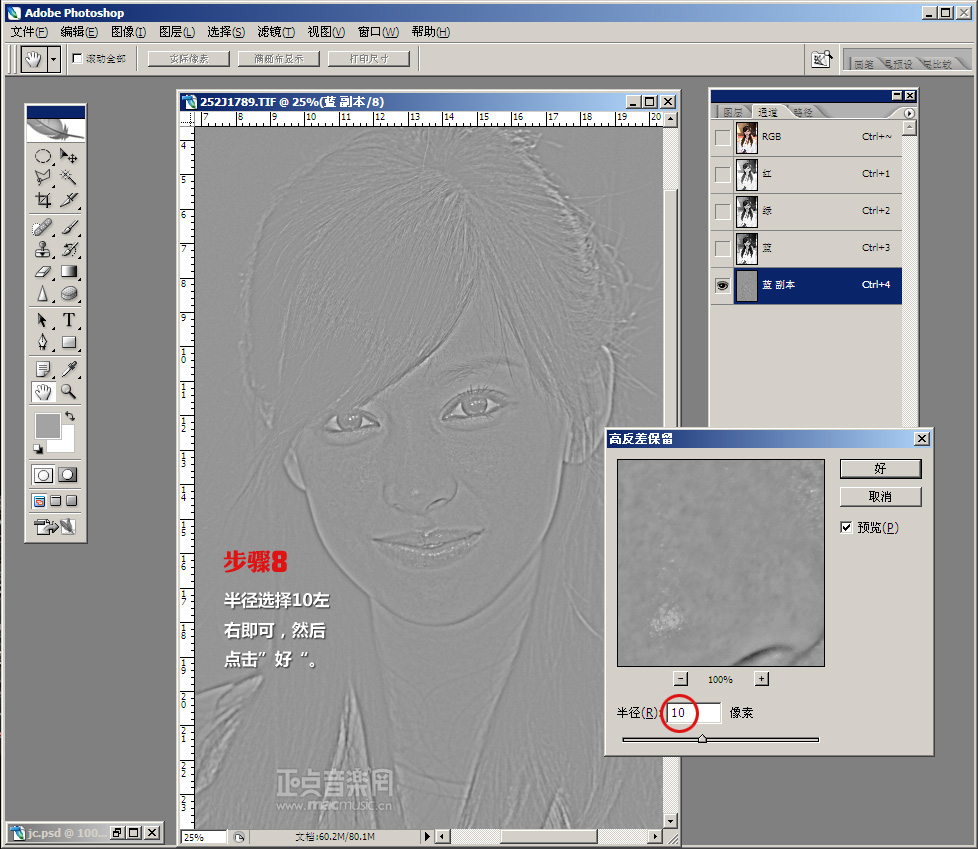Select the Eraser tool
The image size is (978, 849).
[x=43, y=271]
